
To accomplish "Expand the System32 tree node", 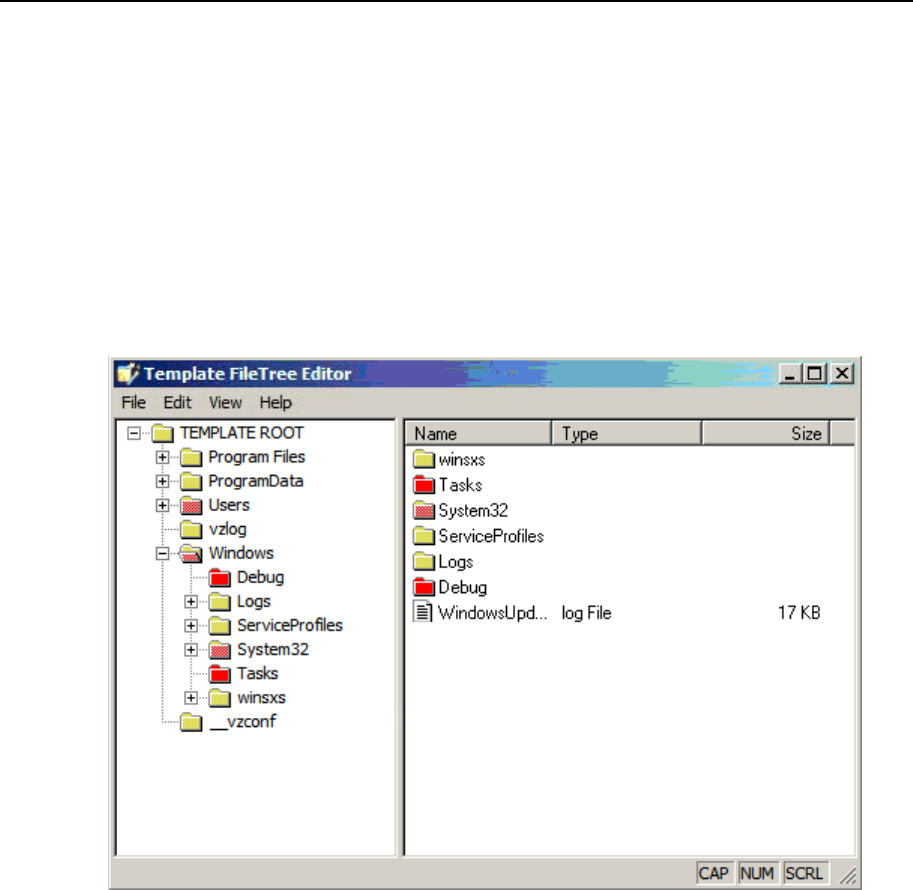I will [191, 649].
